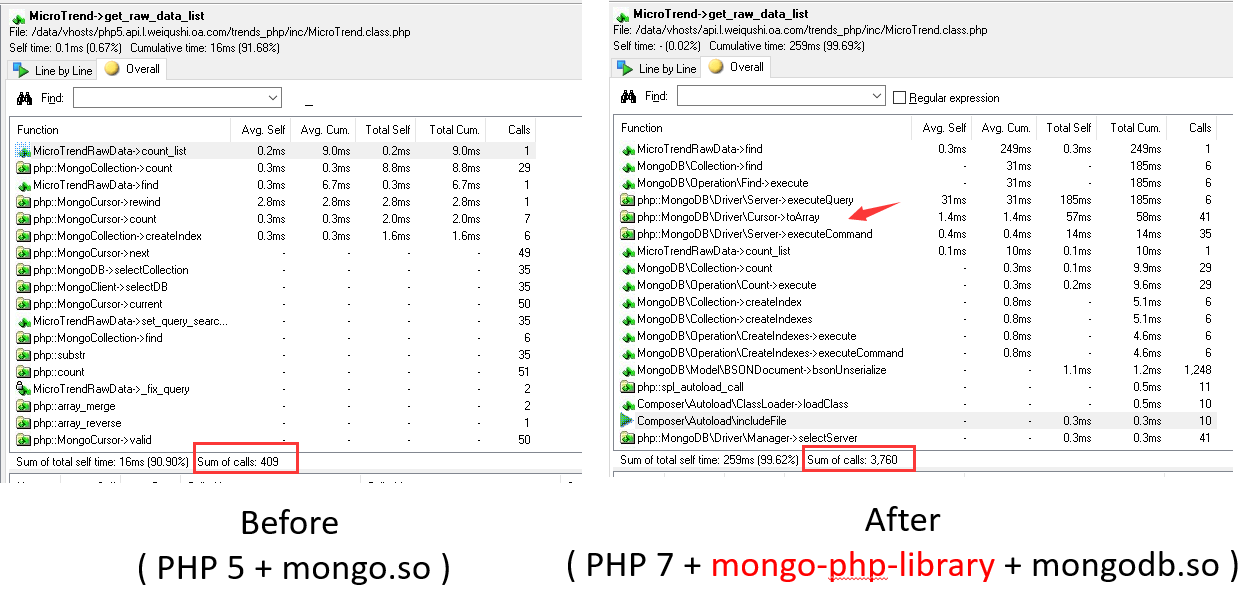The height and width of the screenshot is (589, 1241).
Task: Click the binoculars Find icon in the left panel
Action: tap(25, 98)
